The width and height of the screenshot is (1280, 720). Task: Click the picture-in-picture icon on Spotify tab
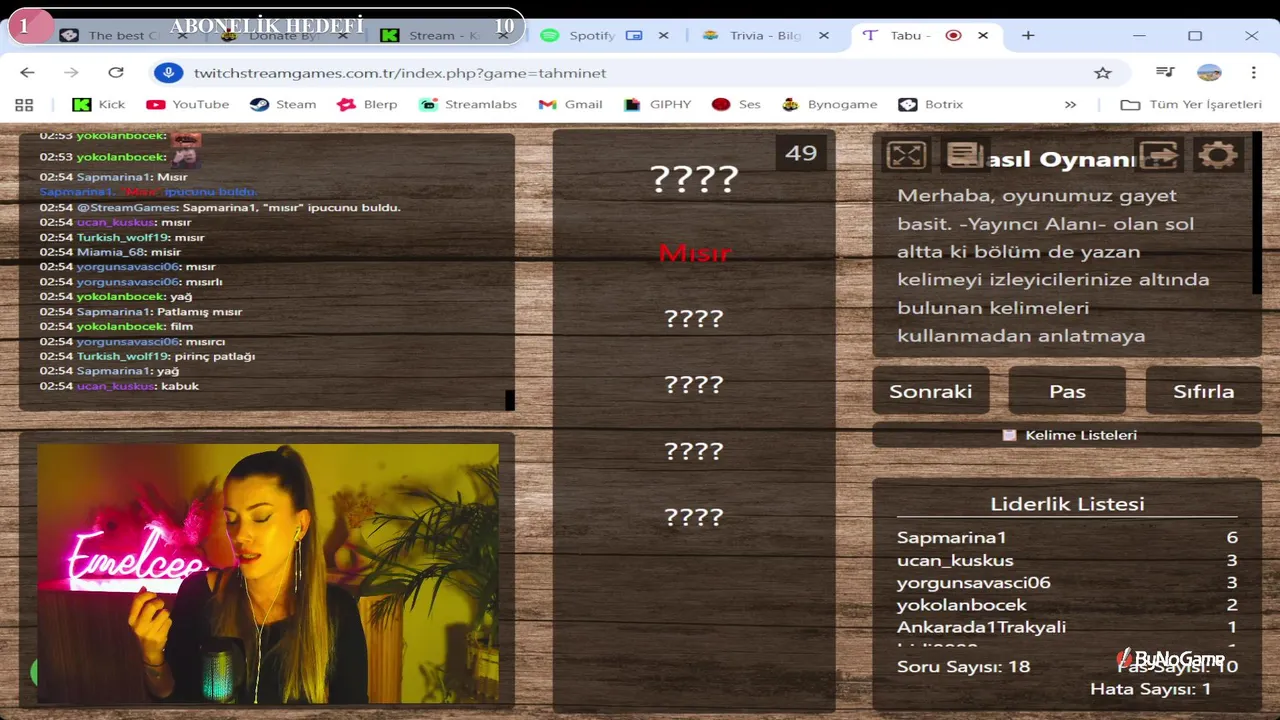tap(633, 35)
